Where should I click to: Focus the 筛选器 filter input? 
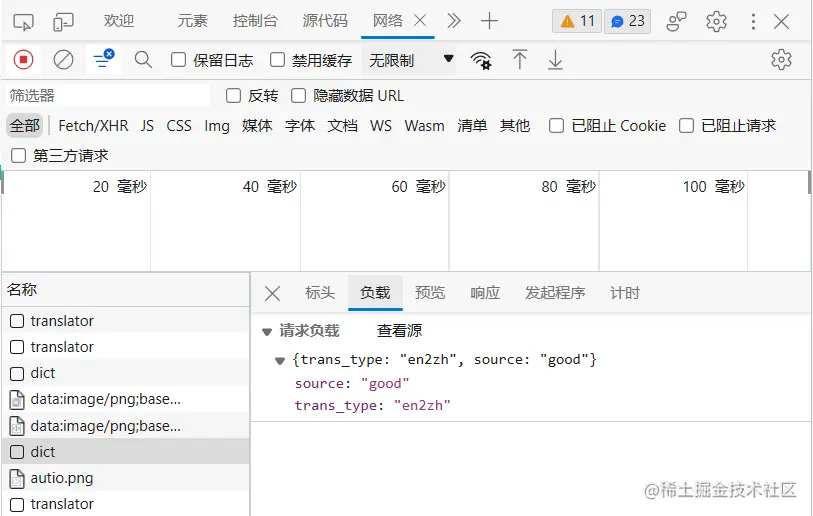[x=108, y=95]
